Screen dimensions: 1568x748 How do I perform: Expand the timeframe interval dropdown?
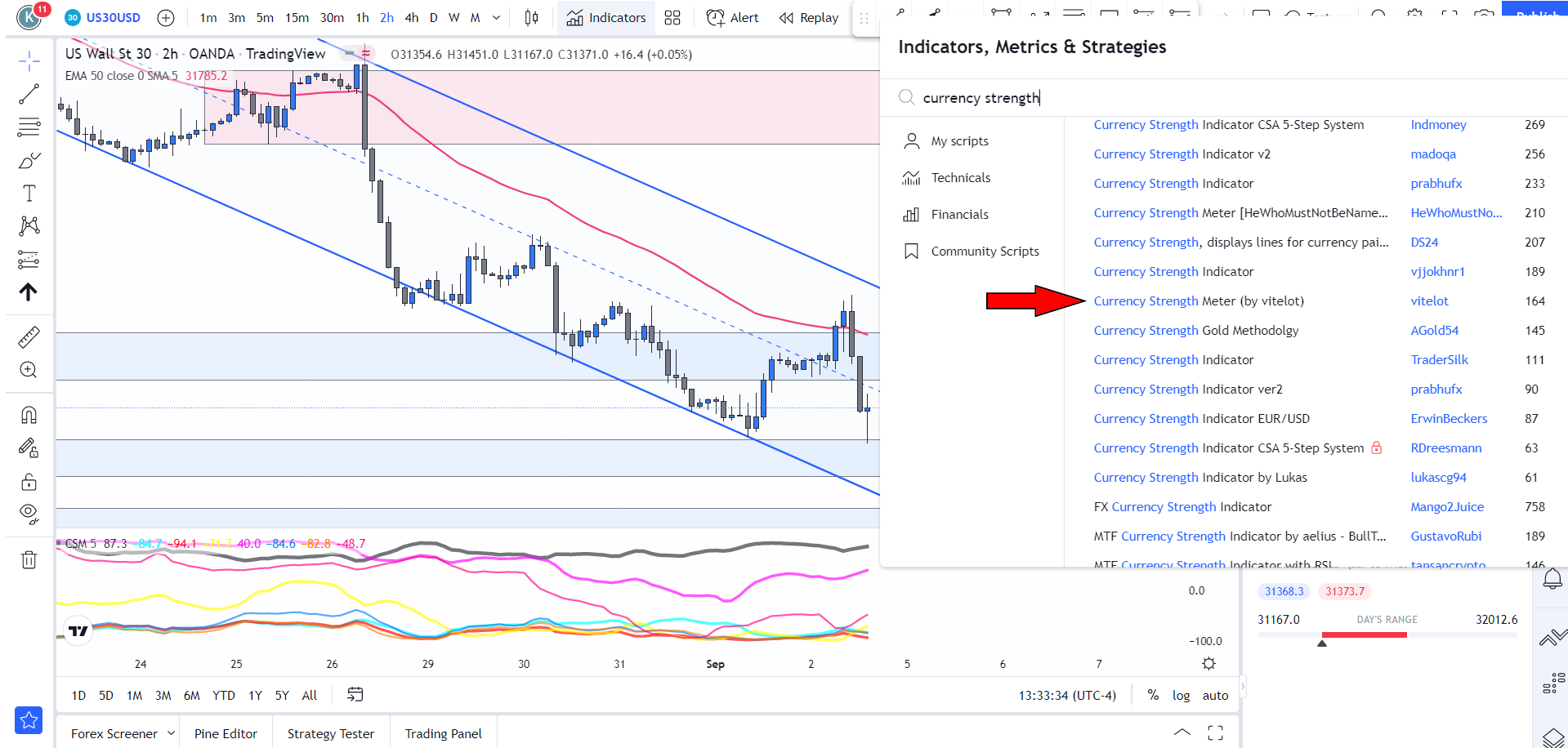(496, 18)
